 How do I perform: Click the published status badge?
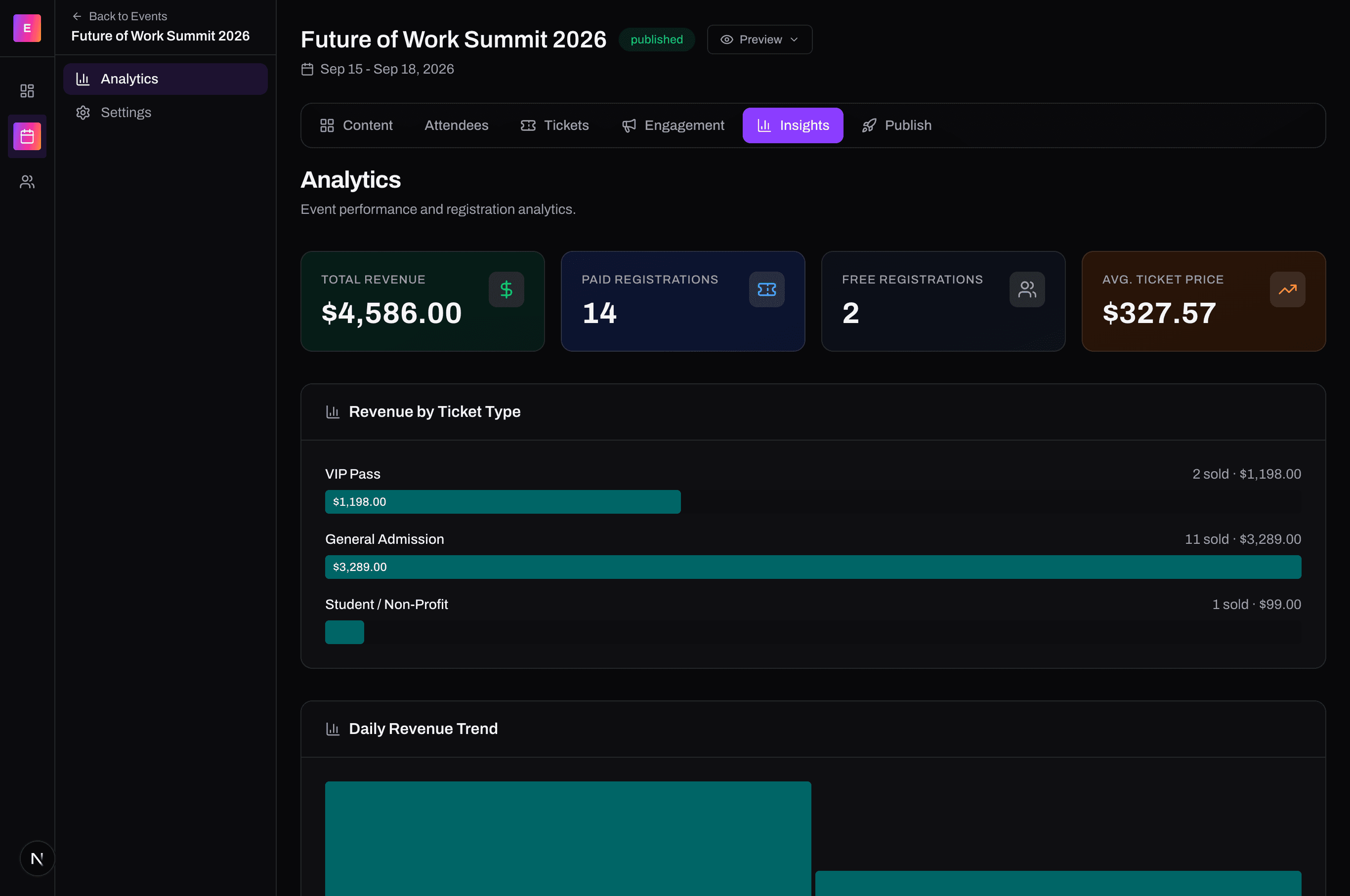[x=656, y=40]
